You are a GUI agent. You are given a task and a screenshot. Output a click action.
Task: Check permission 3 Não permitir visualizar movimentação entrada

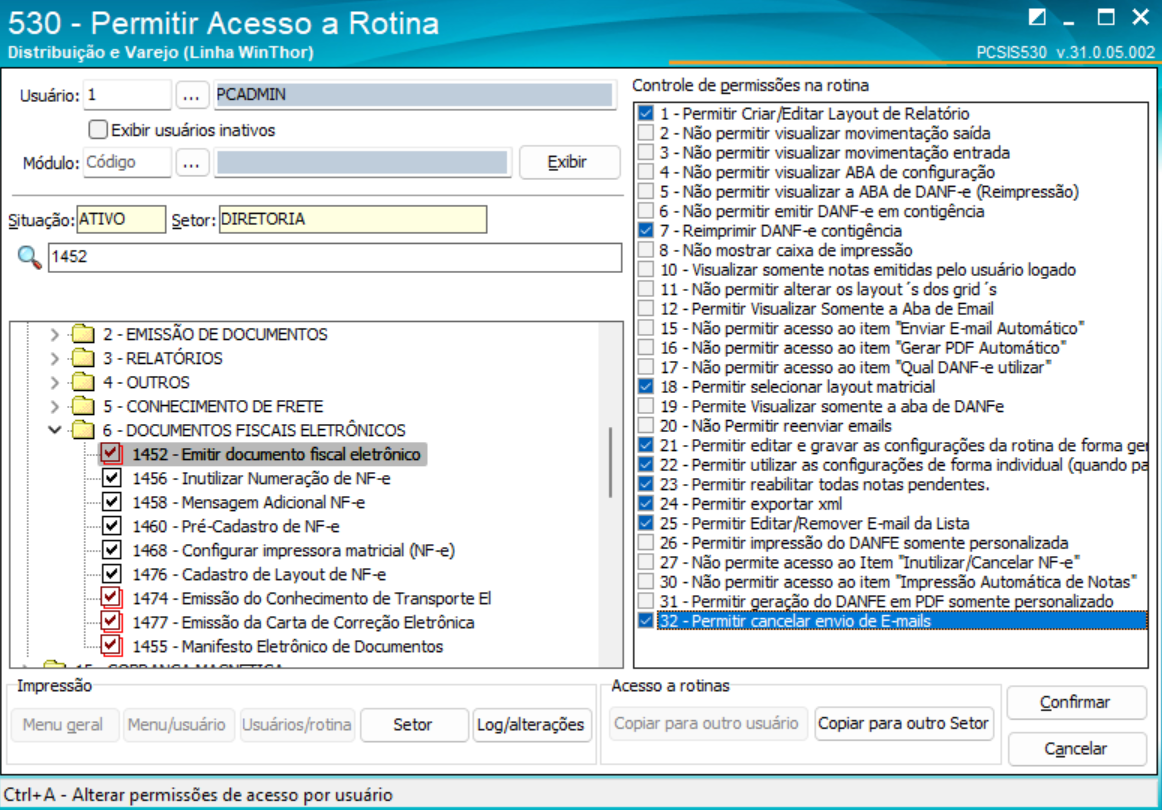[645, 152]
